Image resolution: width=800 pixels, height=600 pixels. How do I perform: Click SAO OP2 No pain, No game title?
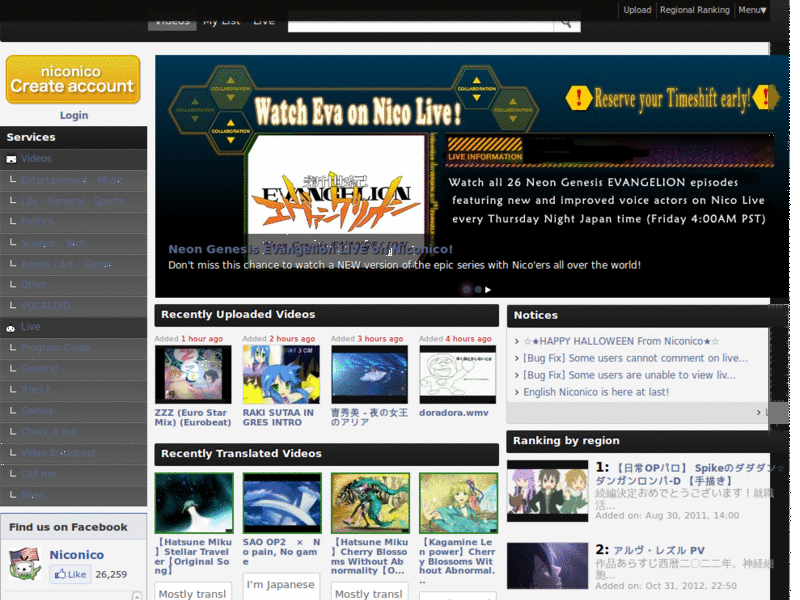click(282, 552)
